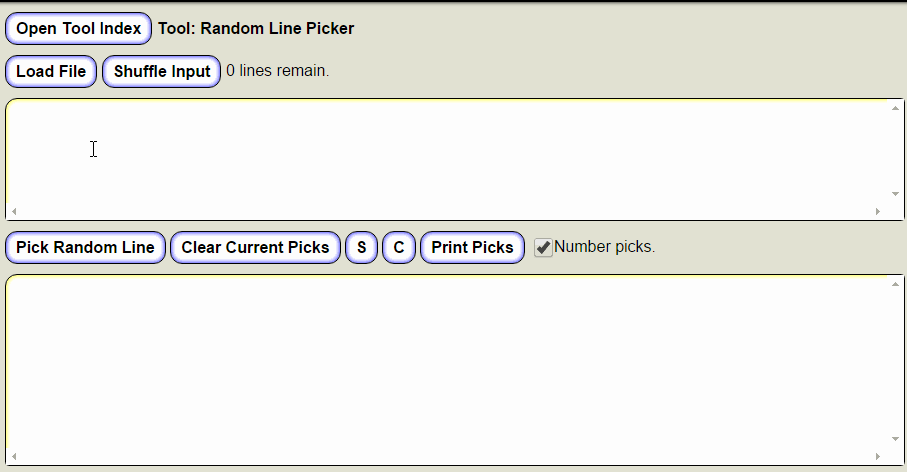Toggle the Number picks checkbox

543,248
